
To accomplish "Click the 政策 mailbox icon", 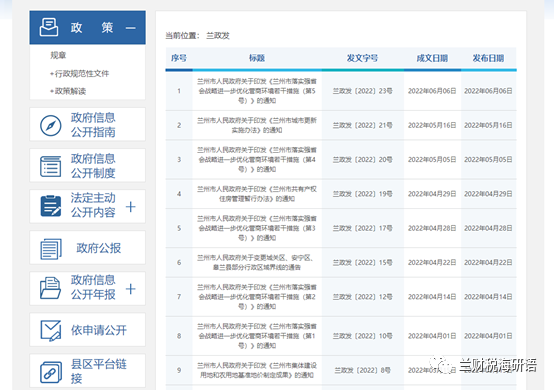I will (x=49, y=27).
